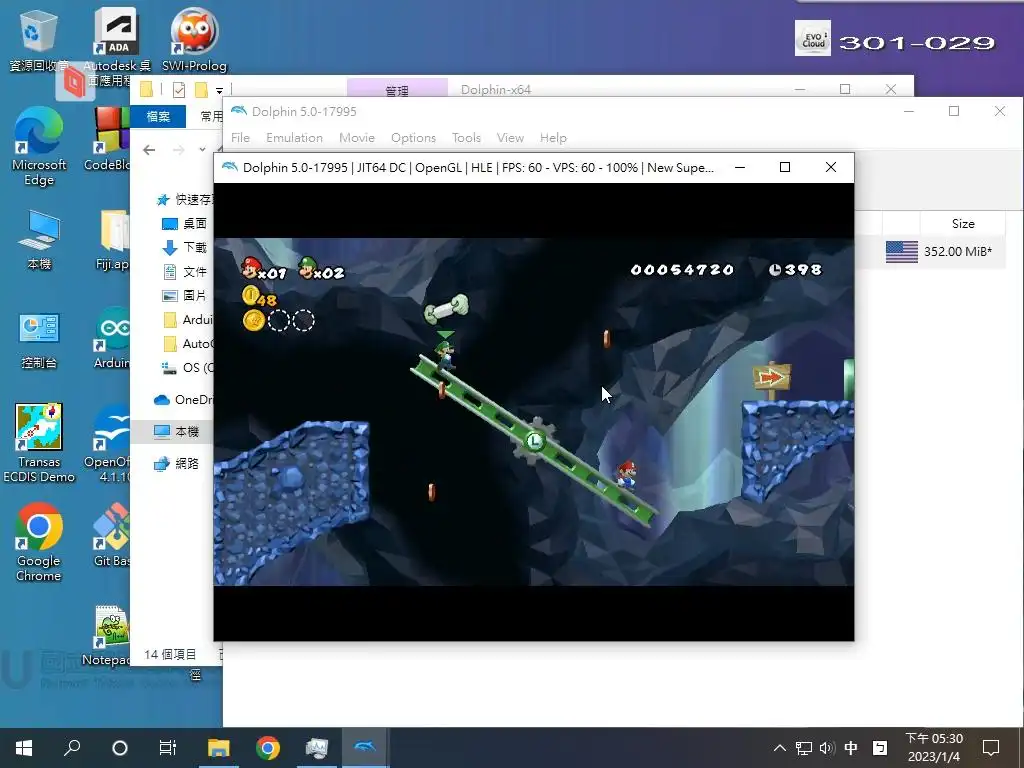Open the Transas ECDIS Demo shortcut
Image resolution: width=1024 pixels, height=768 pixels.
coord(39,443)
